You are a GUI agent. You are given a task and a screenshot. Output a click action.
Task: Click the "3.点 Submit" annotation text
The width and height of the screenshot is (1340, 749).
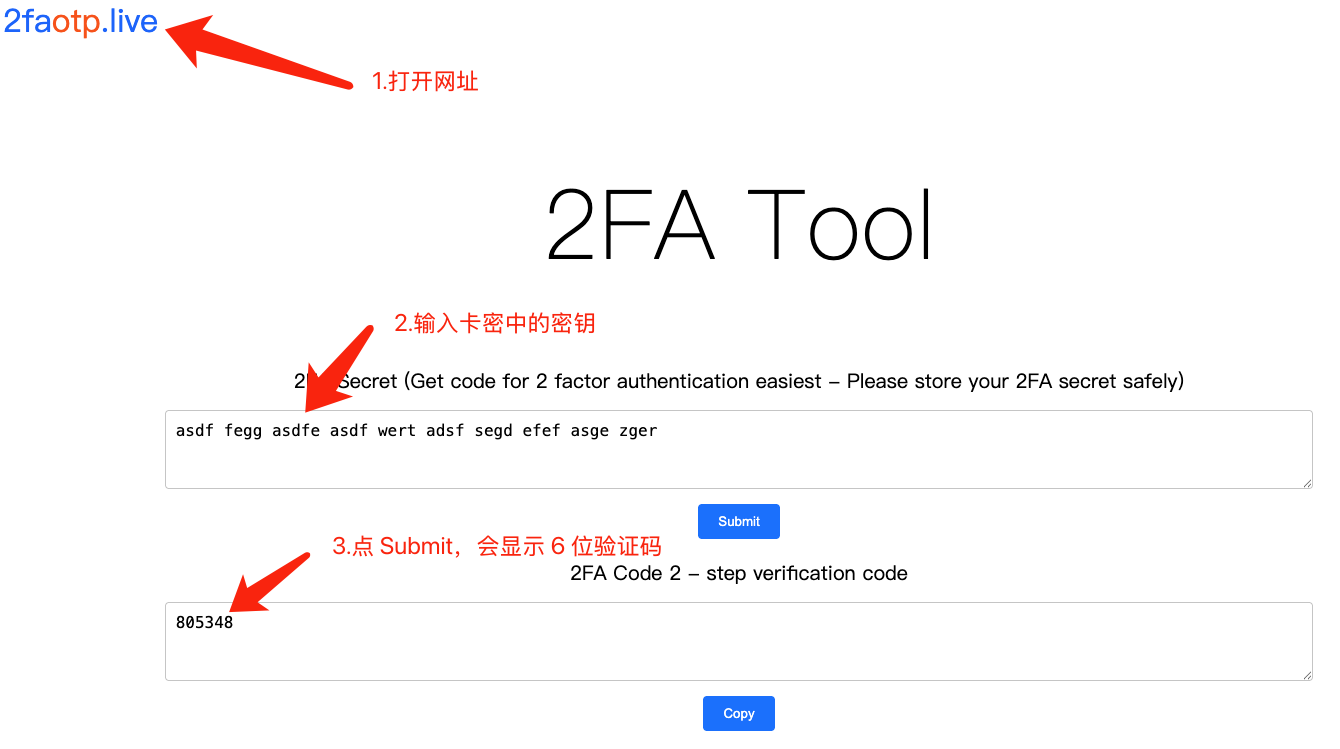pos(497,546)
